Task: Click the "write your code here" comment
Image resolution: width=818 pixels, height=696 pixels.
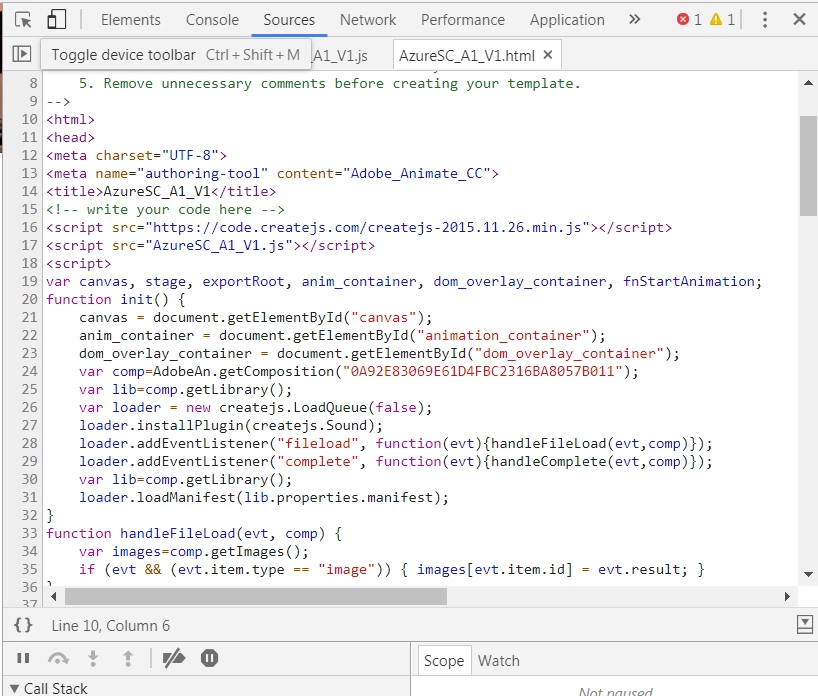Action: [165, 210]
